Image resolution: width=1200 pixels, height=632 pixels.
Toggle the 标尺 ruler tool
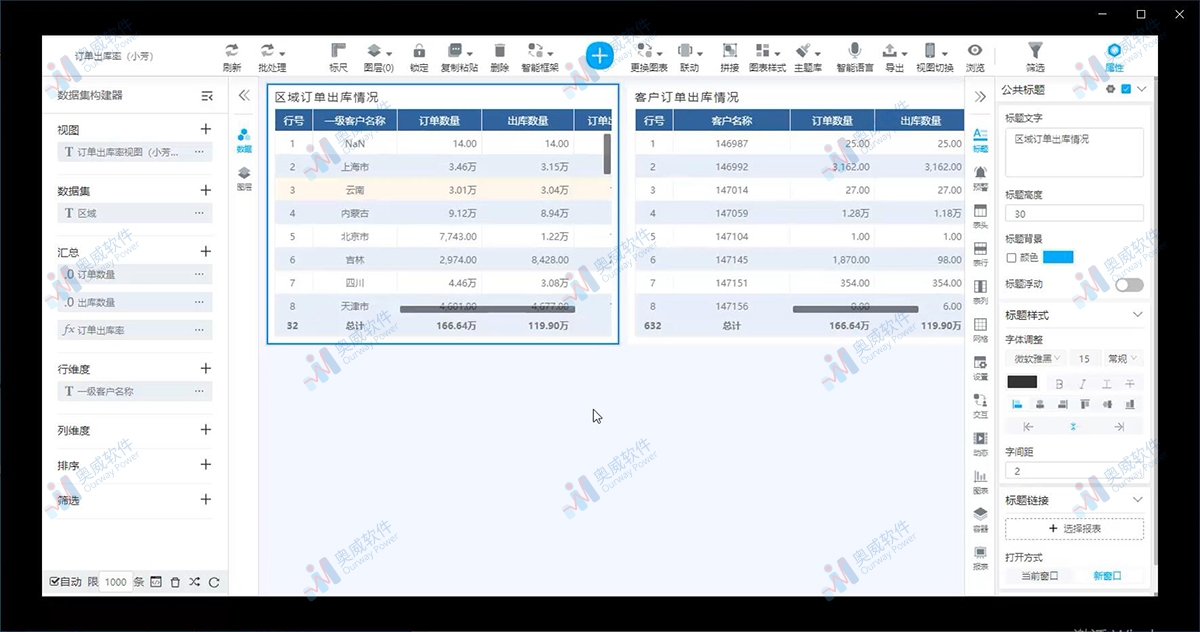point(338,57)
